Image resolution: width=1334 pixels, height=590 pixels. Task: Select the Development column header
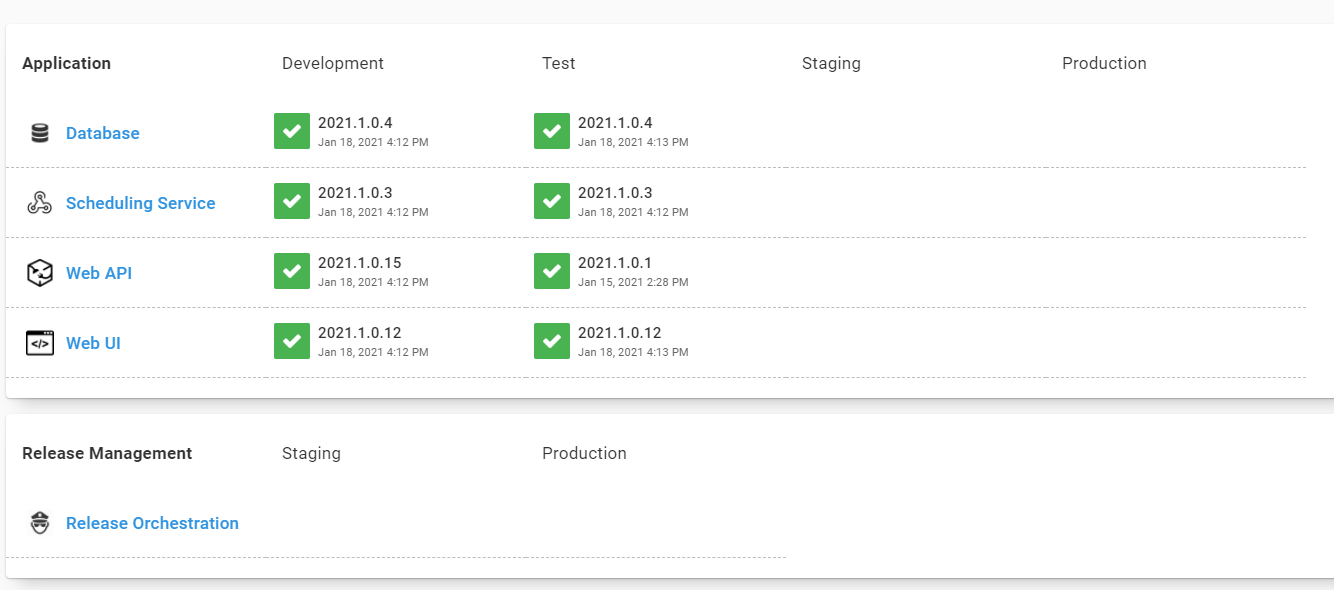(332, 63)
